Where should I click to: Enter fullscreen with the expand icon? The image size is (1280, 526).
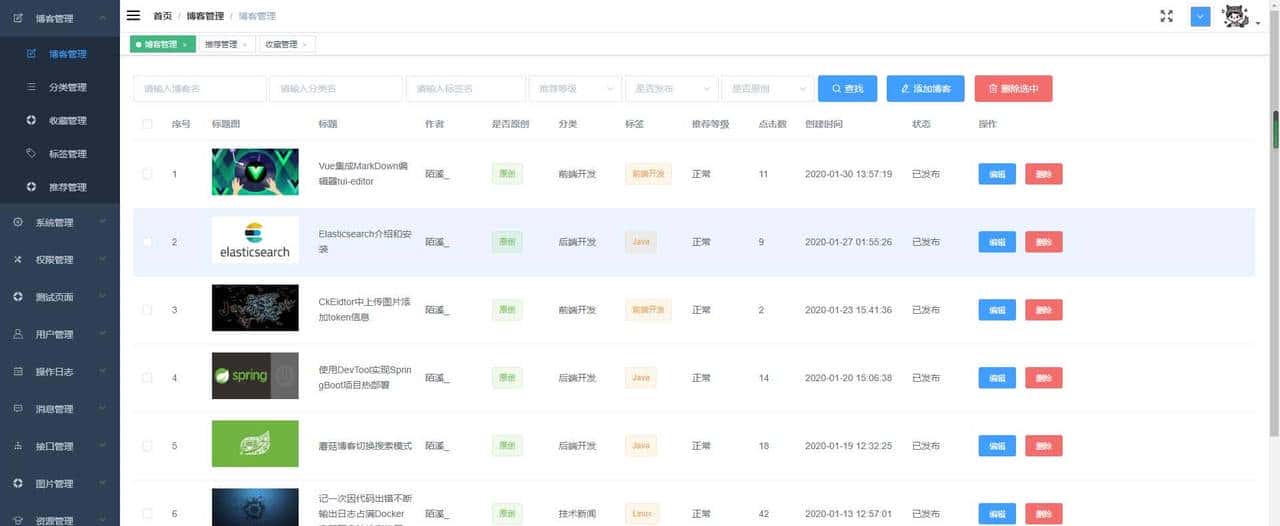tap(1166, 16)
